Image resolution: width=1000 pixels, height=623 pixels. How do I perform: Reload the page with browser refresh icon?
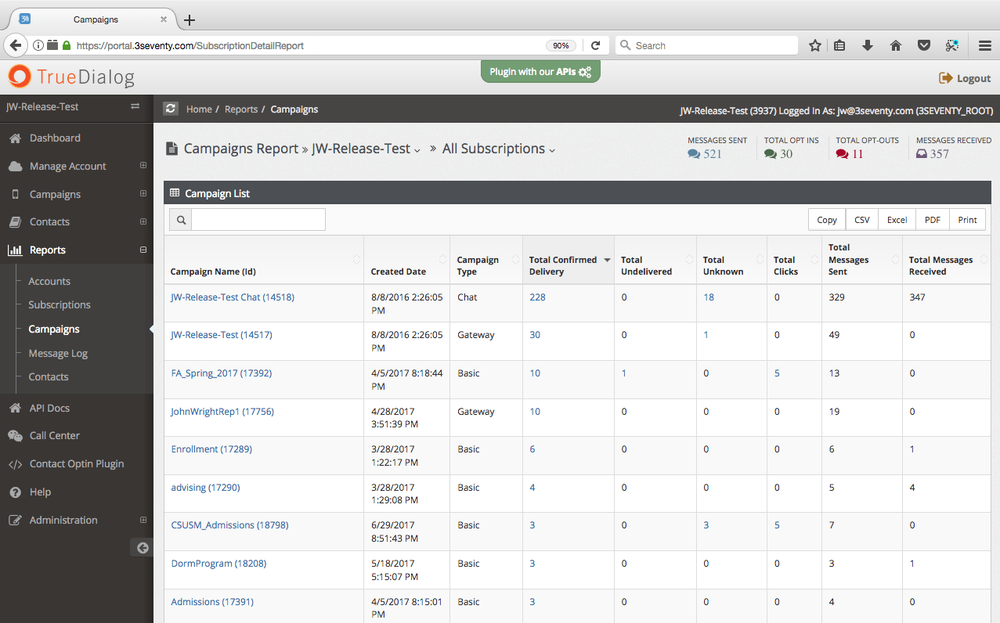click(x=595, y=45)
